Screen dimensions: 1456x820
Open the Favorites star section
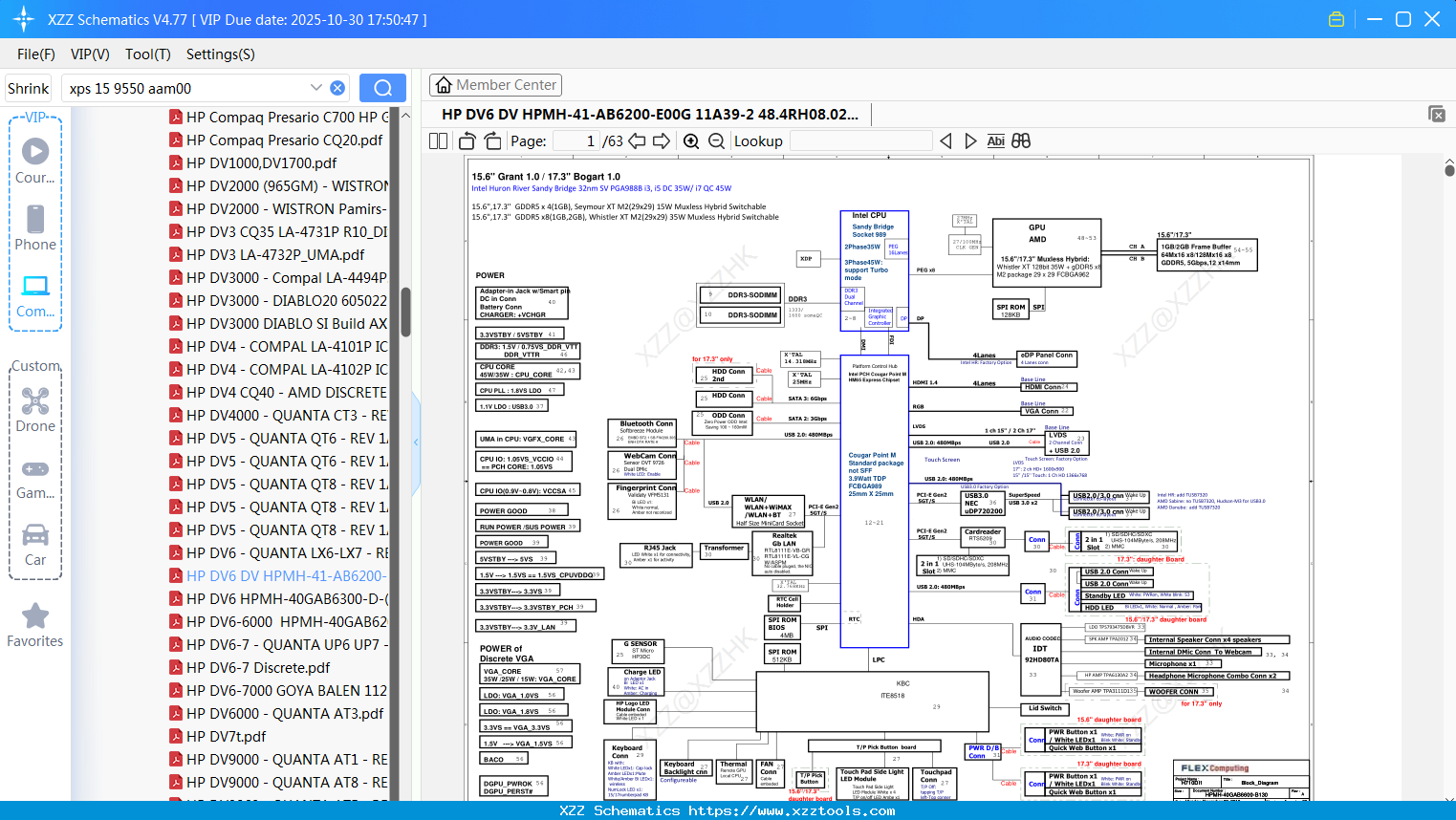coord(35,625)
